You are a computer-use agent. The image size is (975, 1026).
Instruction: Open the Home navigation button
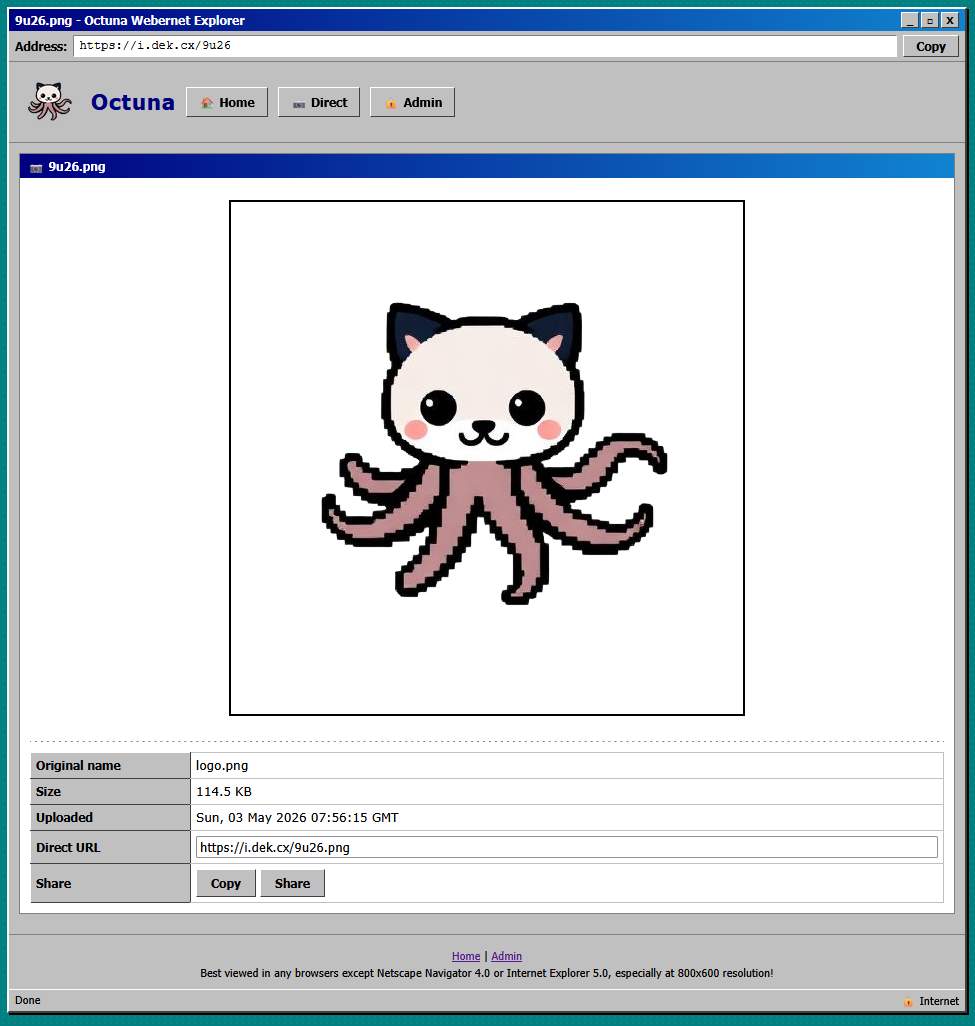(227, 102)
